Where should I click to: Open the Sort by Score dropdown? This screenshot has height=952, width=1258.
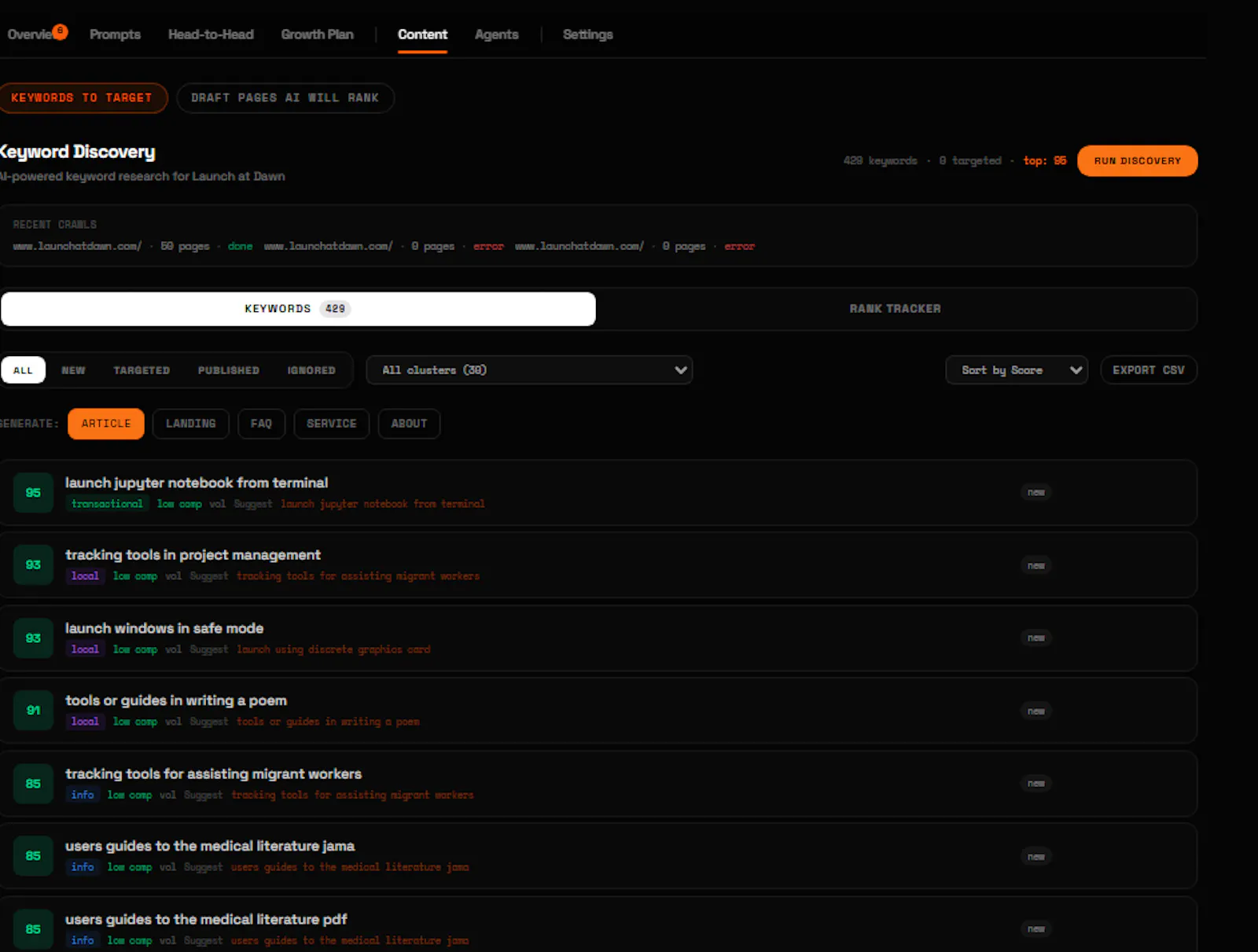[x=1017, y=370]
